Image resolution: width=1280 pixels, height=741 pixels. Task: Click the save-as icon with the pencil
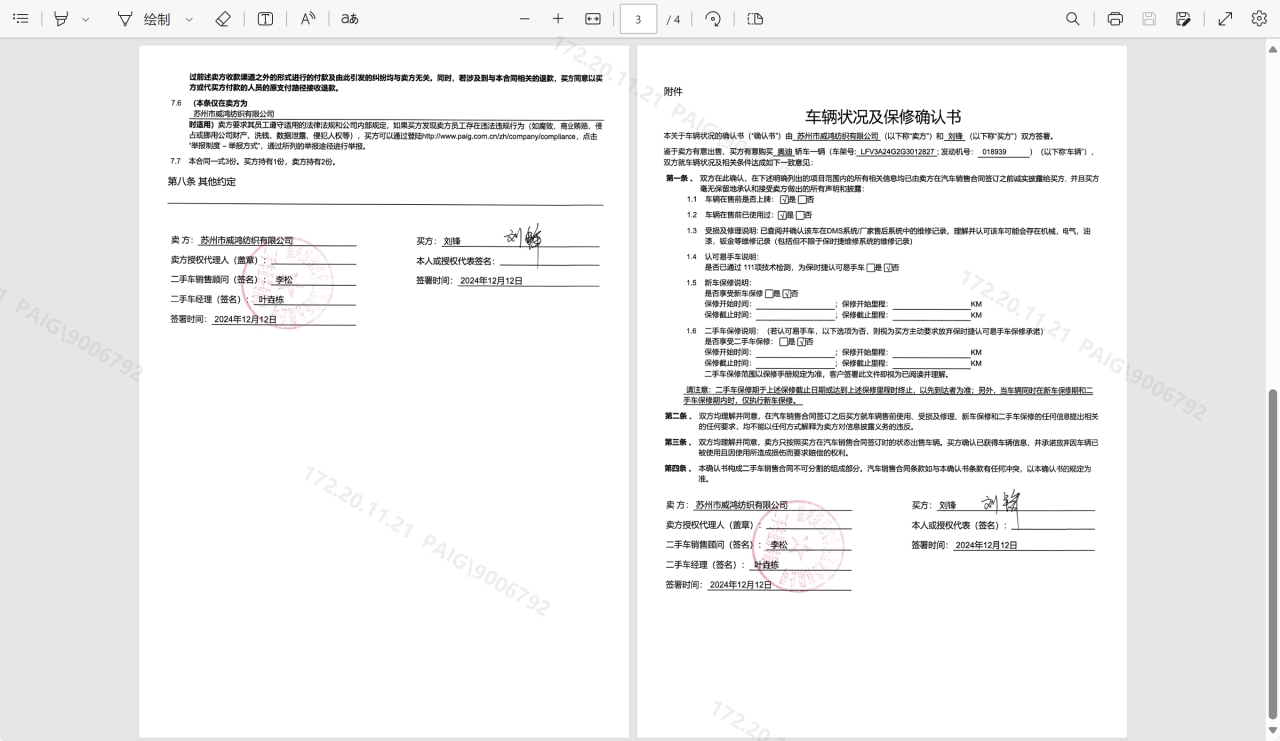(x=1183, y=19)
